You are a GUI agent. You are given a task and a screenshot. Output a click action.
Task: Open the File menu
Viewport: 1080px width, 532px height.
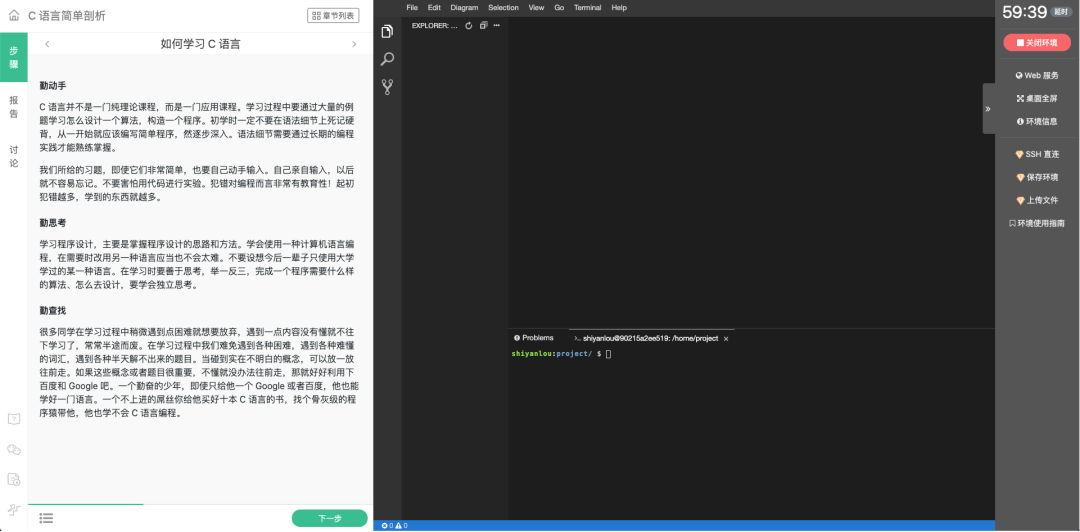(412, 8)
